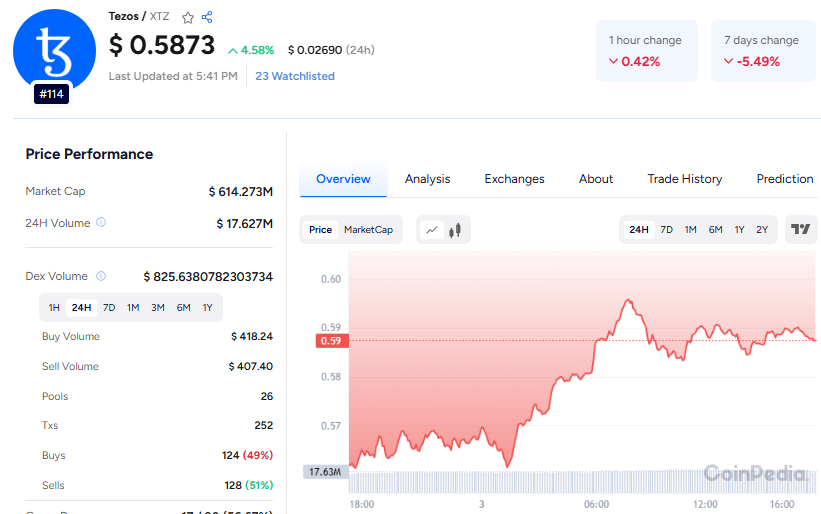Select 7D Dex Volume period
The height and width of the screenshot is (514, 821).
(109, 308)
